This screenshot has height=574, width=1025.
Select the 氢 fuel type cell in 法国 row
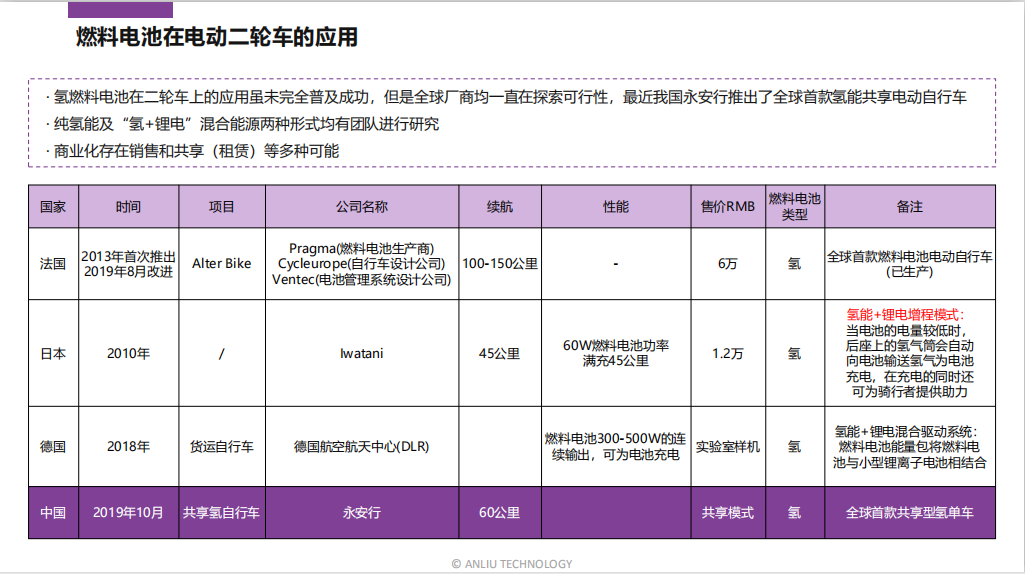(x=794, y=263)
